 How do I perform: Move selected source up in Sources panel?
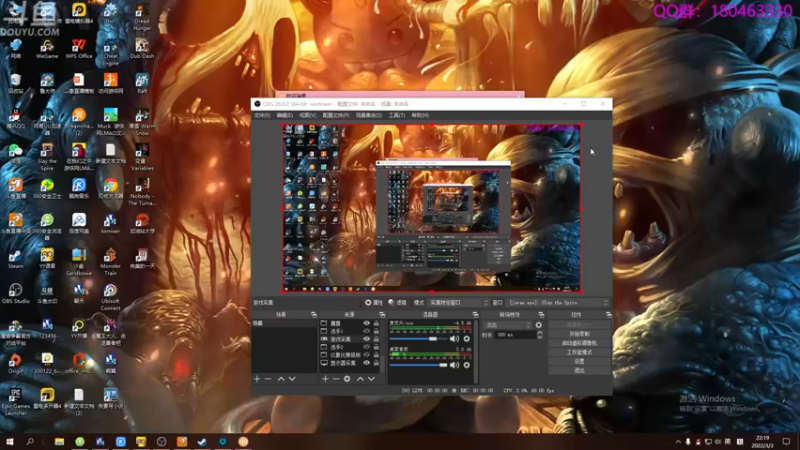[x=360, y=379]
